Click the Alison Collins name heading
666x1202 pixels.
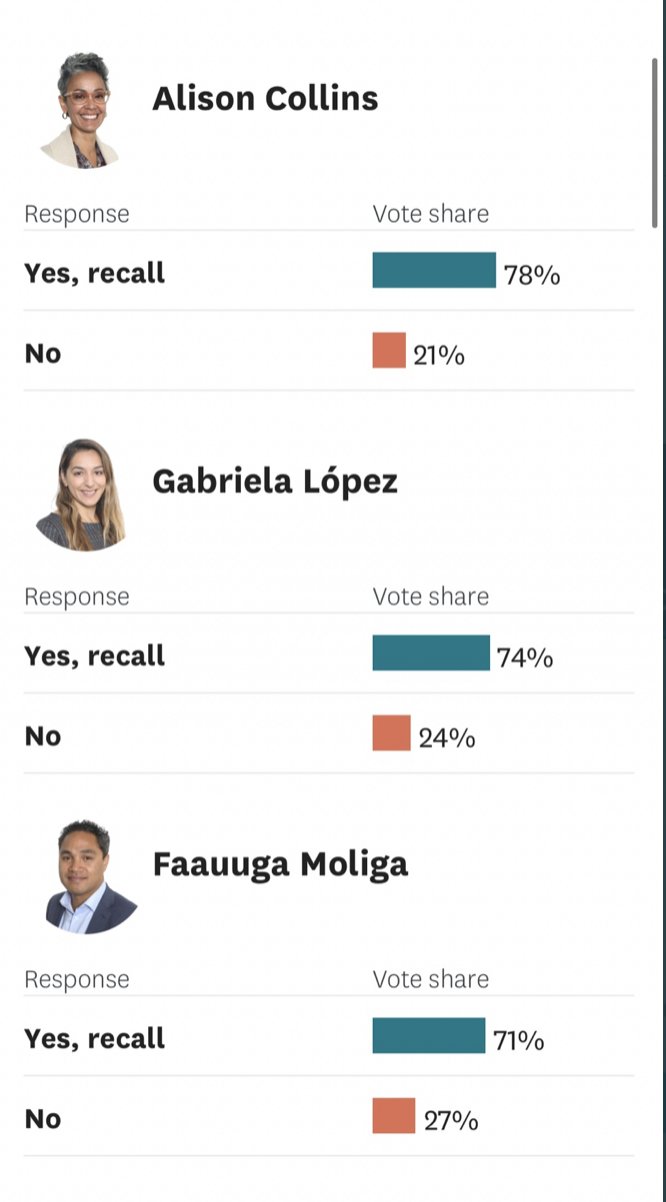[x=265, y=99]
